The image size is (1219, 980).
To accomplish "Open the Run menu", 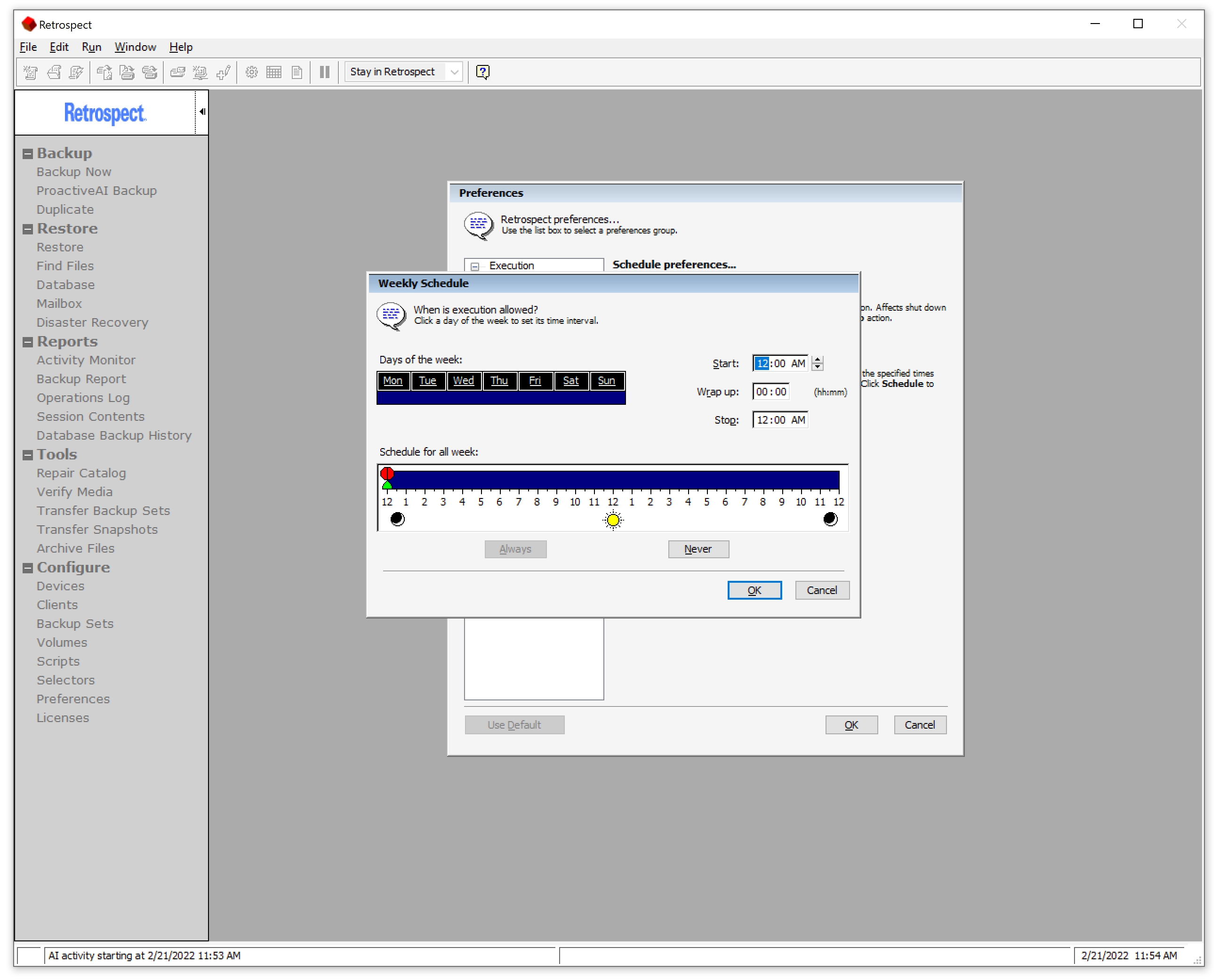I will tap(92, 47).
